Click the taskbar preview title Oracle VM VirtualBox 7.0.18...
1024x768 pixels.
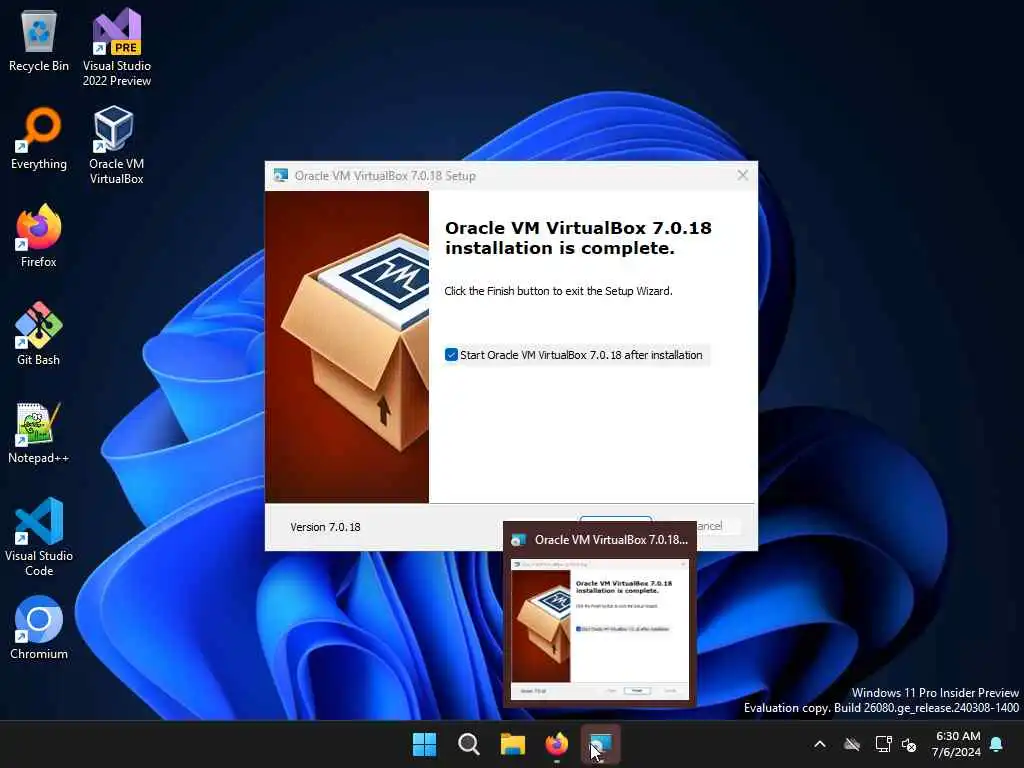coord(611,540)
